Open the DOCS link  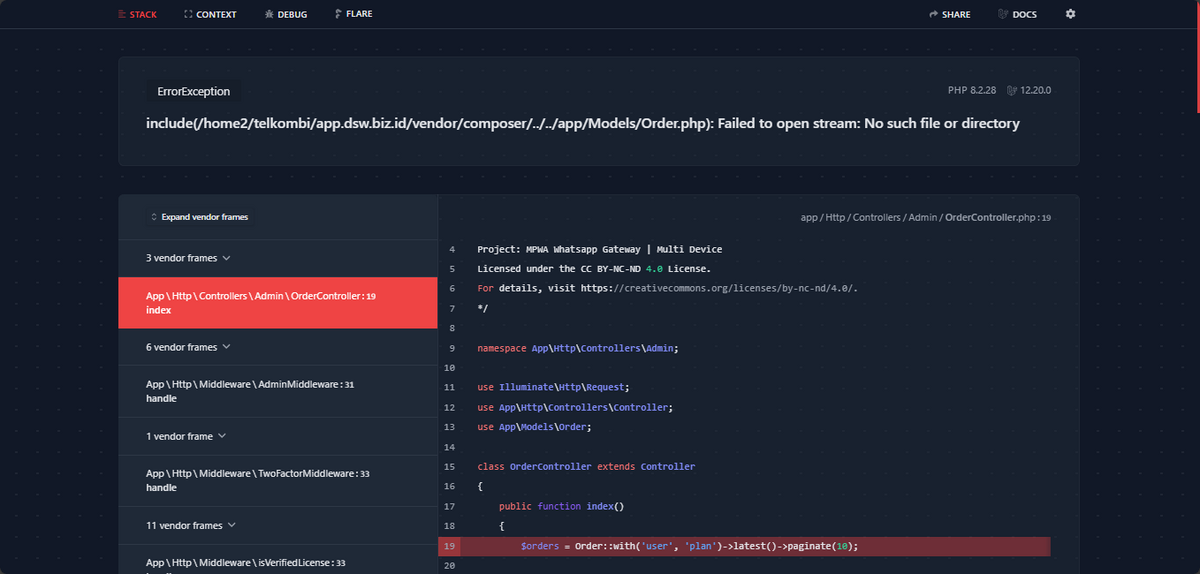[1017, 14]
